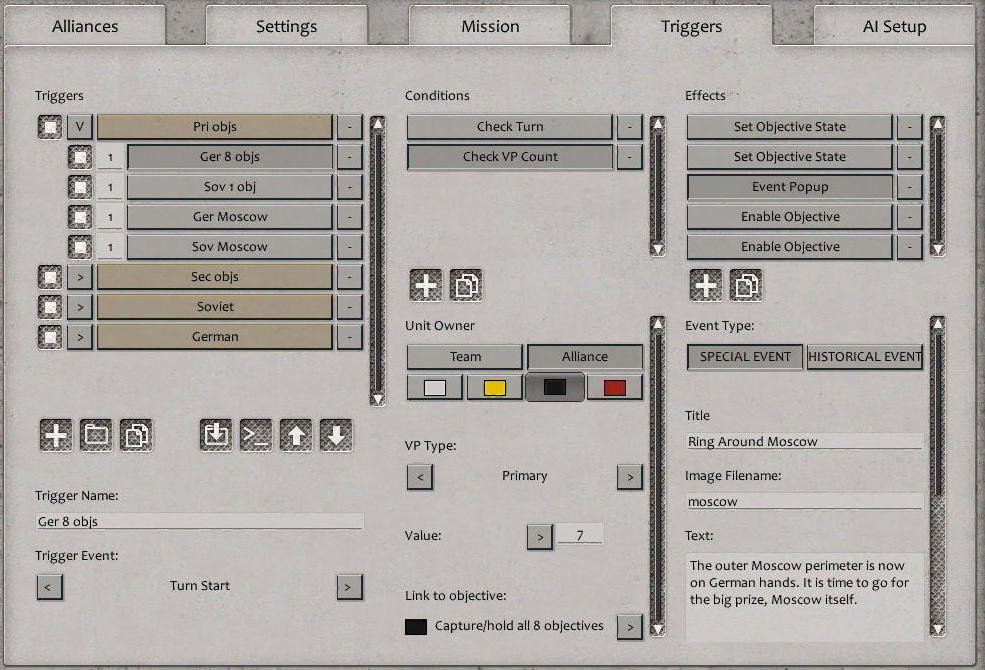This screenshot has width=985, height=670.
Task: Remove the German trigger group
Action: coord(349,337)
